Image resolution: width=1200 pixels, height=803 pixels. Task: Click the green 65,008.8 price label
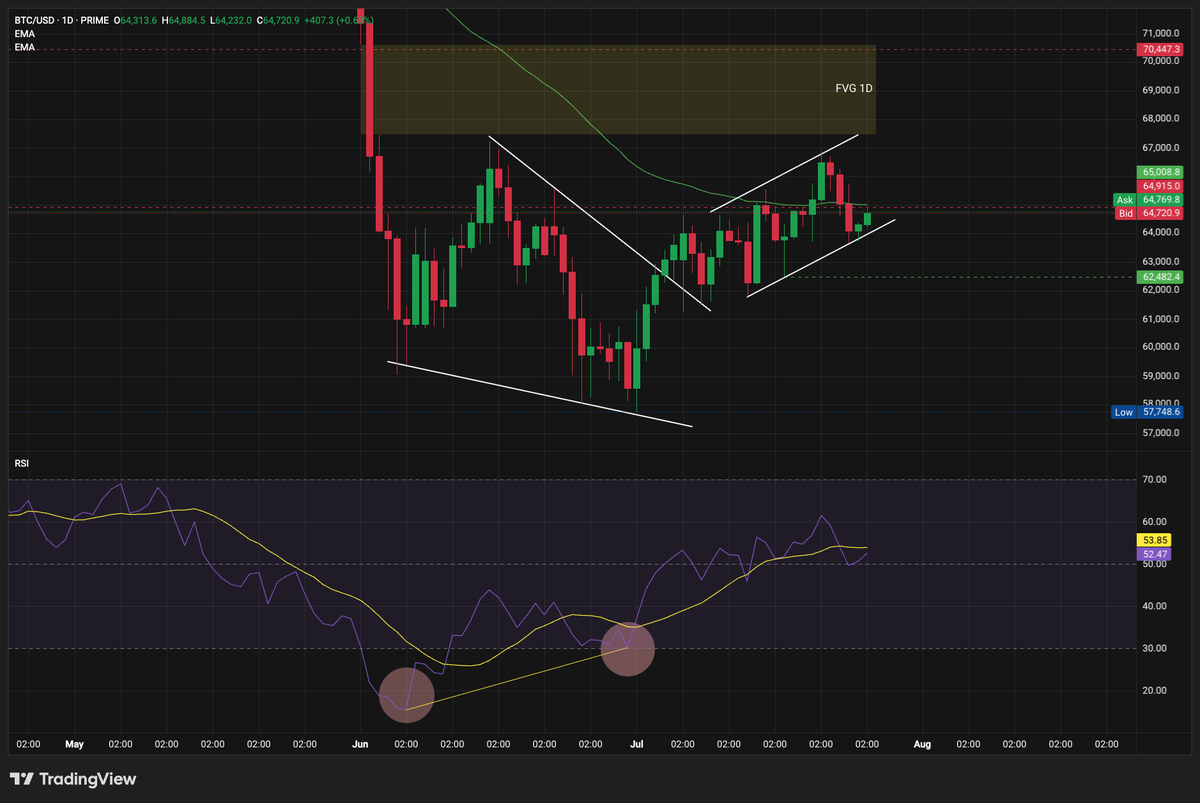1161,172
